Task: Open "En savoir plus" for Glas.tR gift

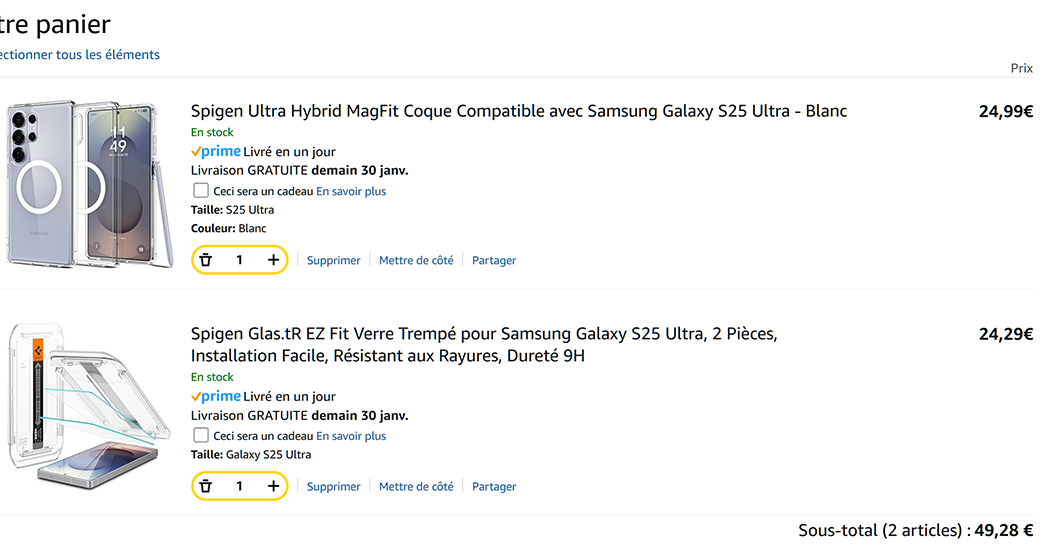Action: [x=351, y=436]
